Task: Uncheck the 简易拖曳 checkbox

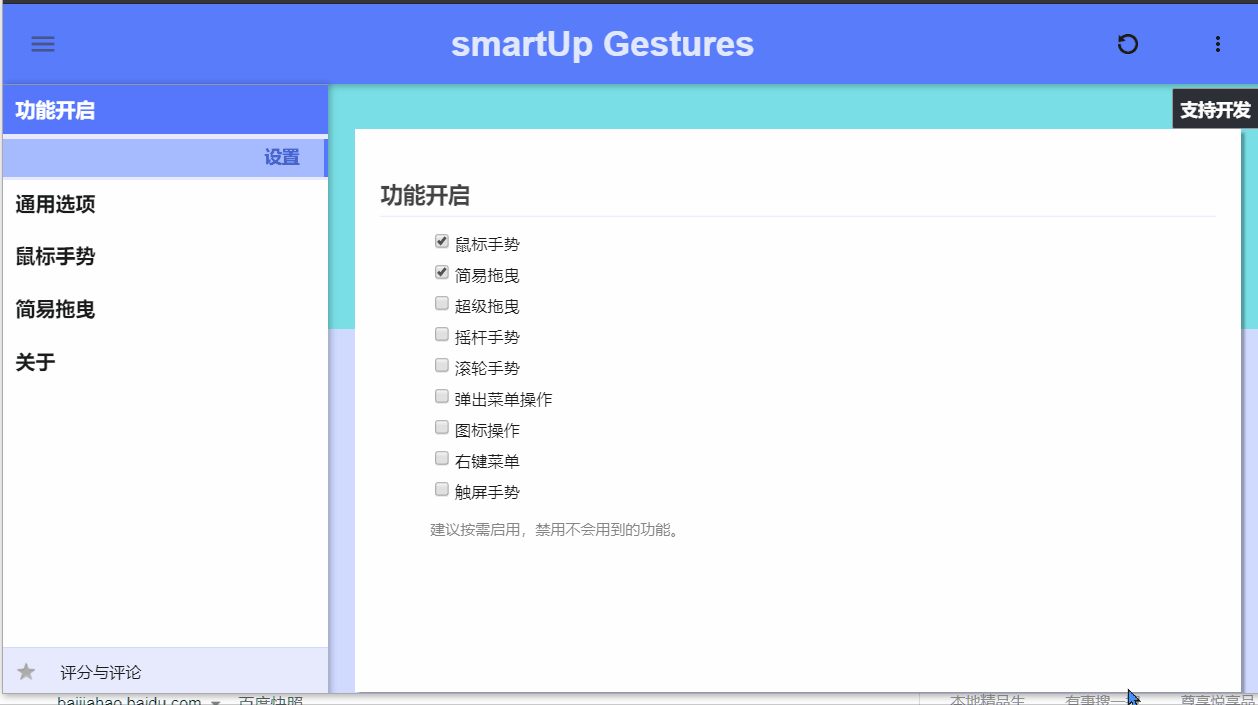Action: [x=442, y=272]
